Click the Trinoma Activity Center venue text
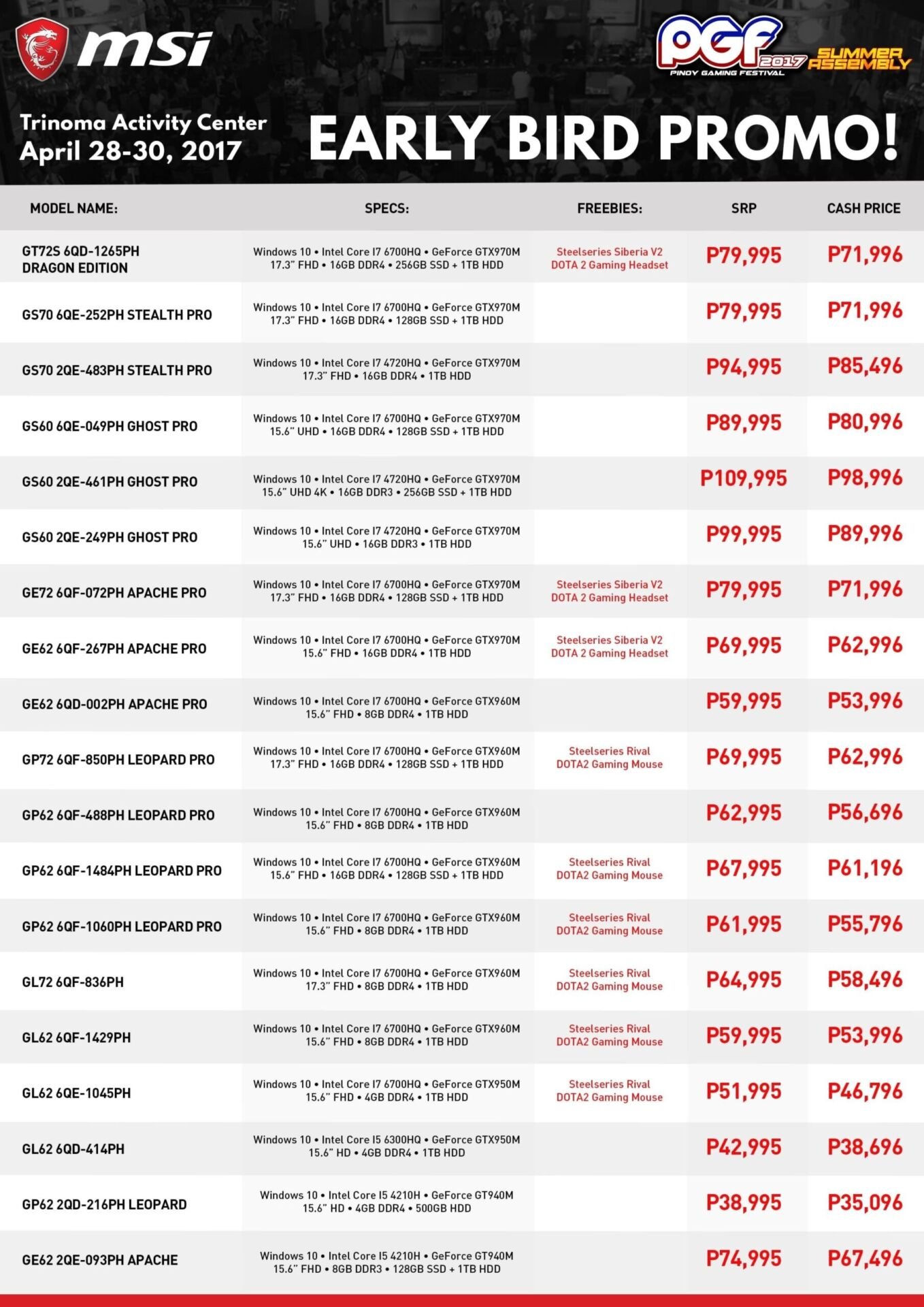Image resolution: width=924 pixels, height=1307 pixels. coord(143,123)
